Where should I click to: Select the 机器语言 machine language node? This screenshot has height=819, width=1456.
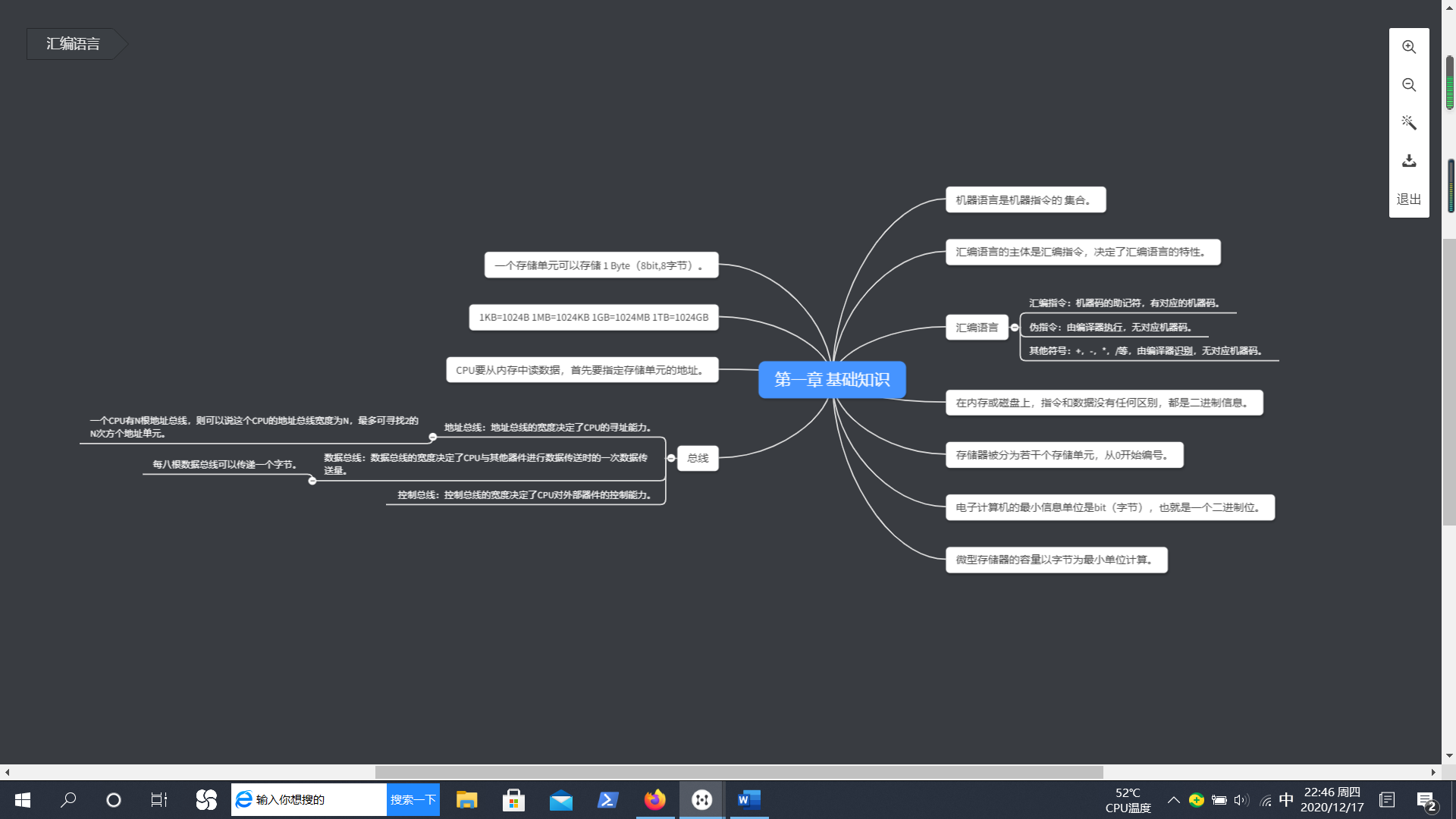point(1024,200)
